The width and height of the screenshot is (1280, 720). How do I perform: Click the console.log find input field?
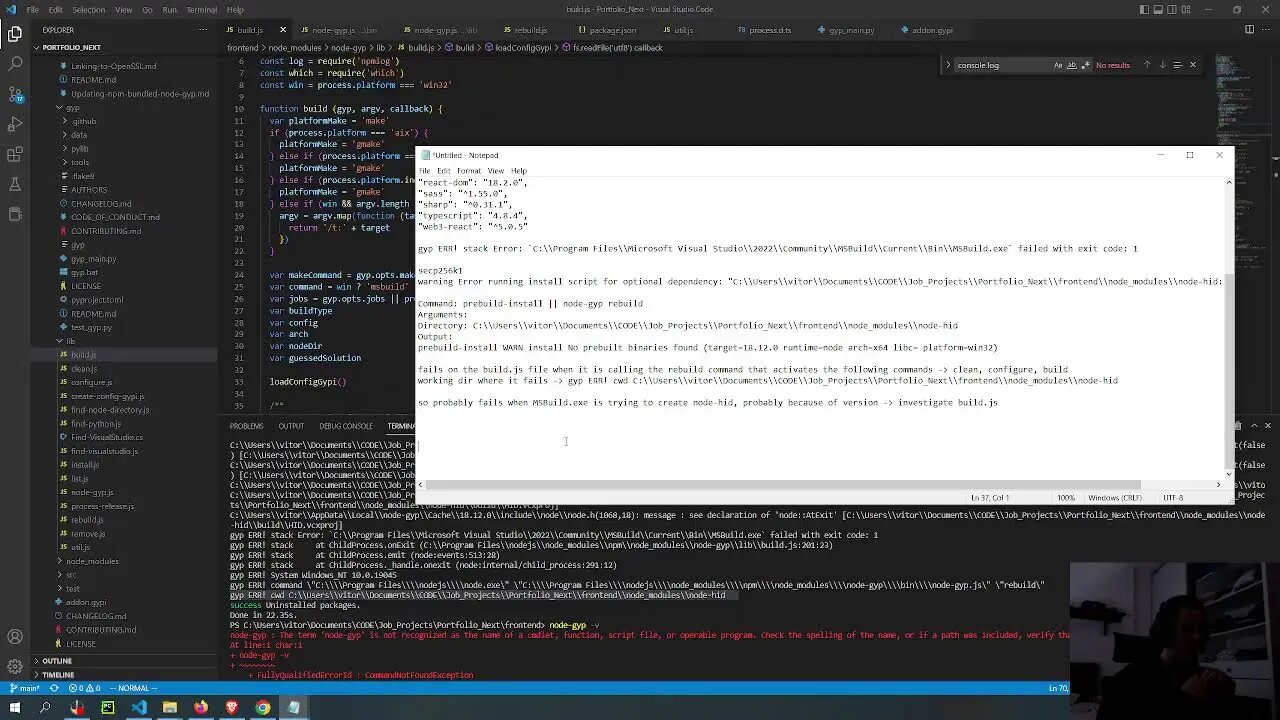coord(1003,65)
